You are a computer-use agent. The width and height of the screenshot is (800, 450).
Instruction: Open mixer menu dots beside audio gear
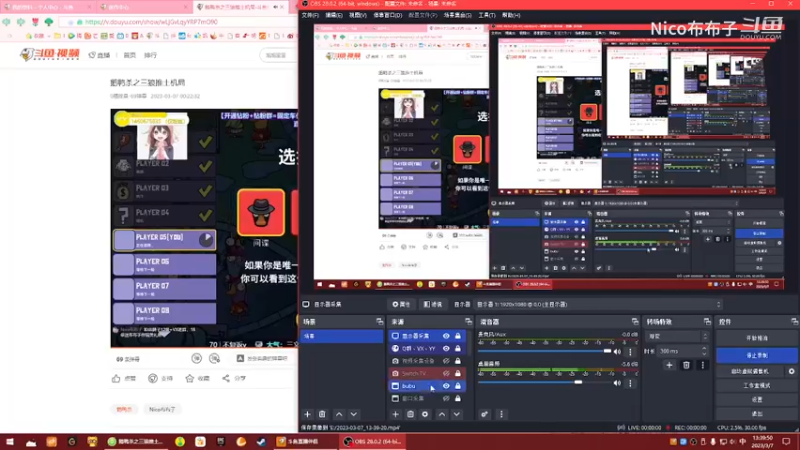tap(501, 414)
